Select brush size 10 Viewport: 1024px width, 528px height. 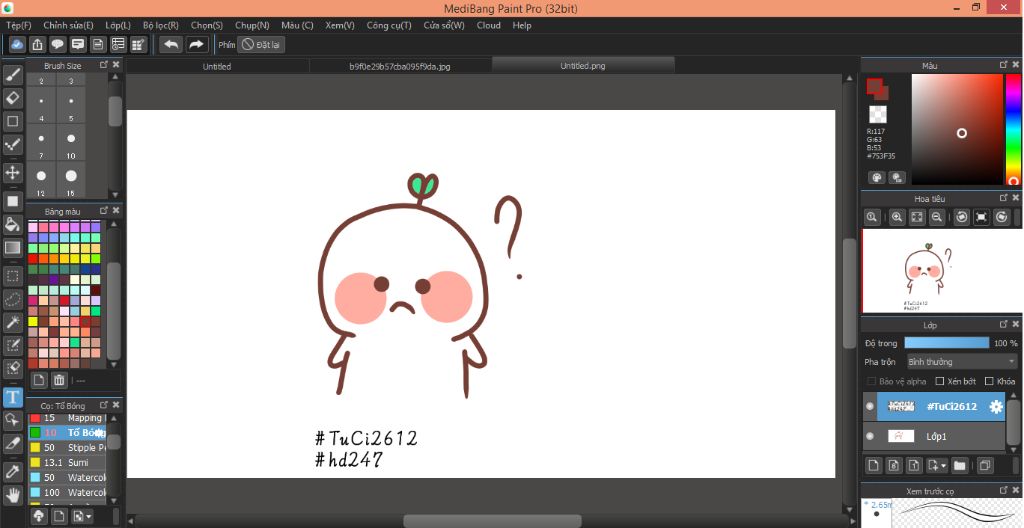click(71, 145)
